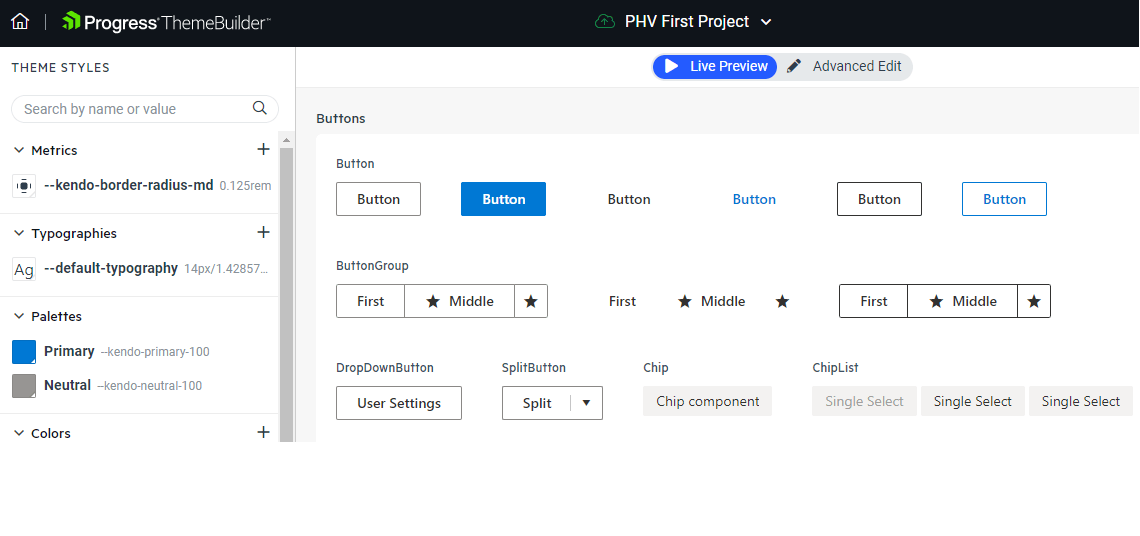Click the solid blue primary Button
The height and width of the screenshot is (536, 1140).
(503, 199)
